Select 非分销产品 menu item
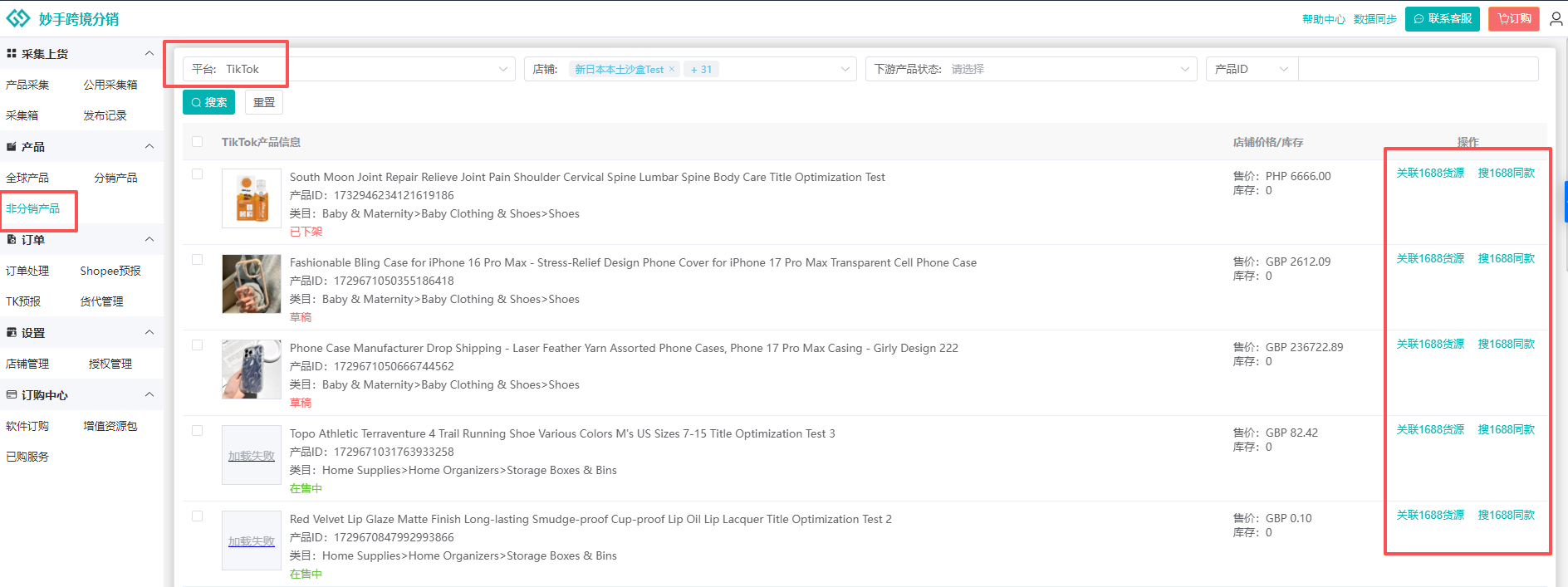This screenshot has height=587, width=1568. pos(32,208)
